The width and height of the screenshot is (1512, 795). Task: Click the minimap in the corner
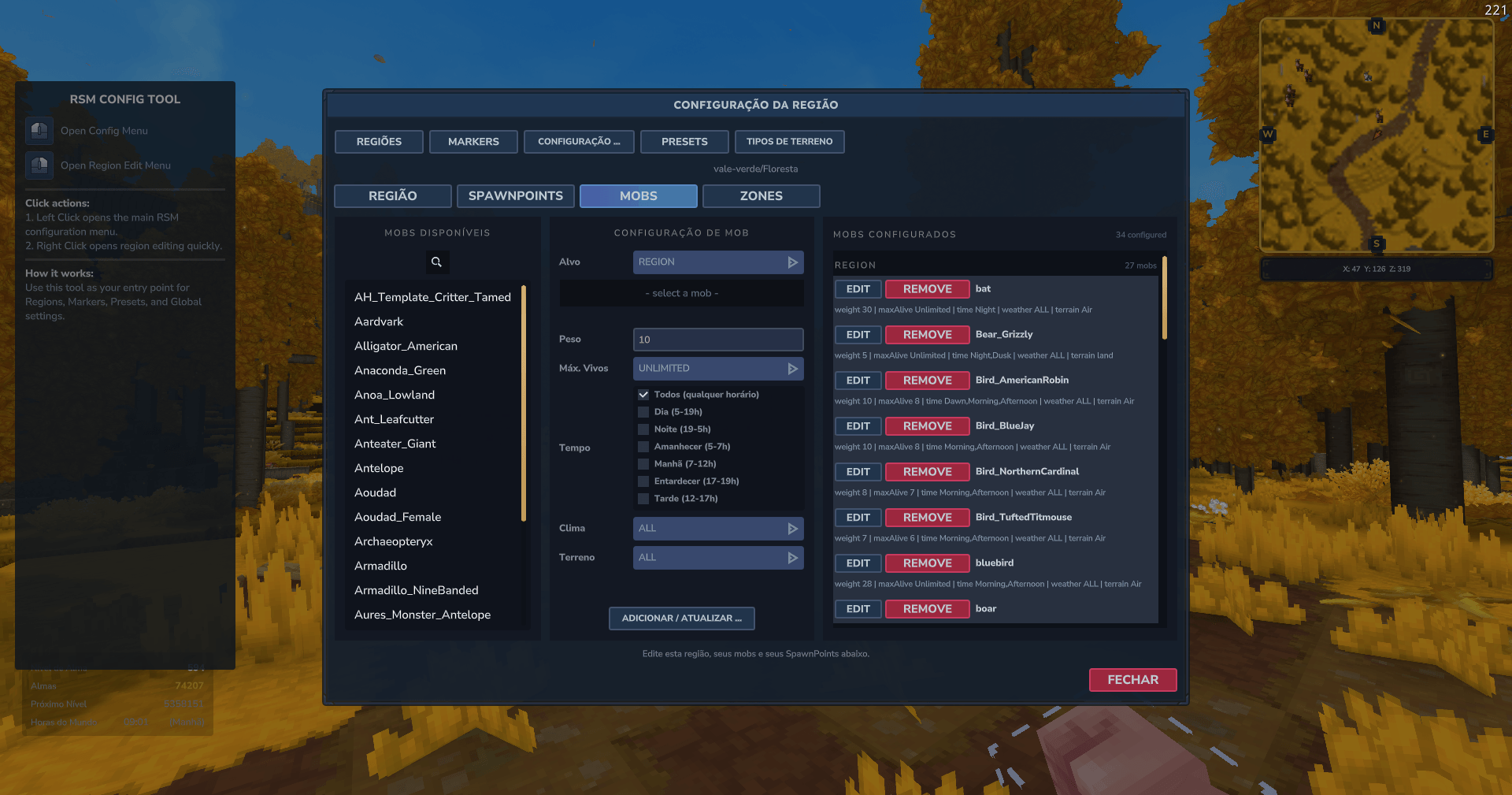[x=1377, y=136]
